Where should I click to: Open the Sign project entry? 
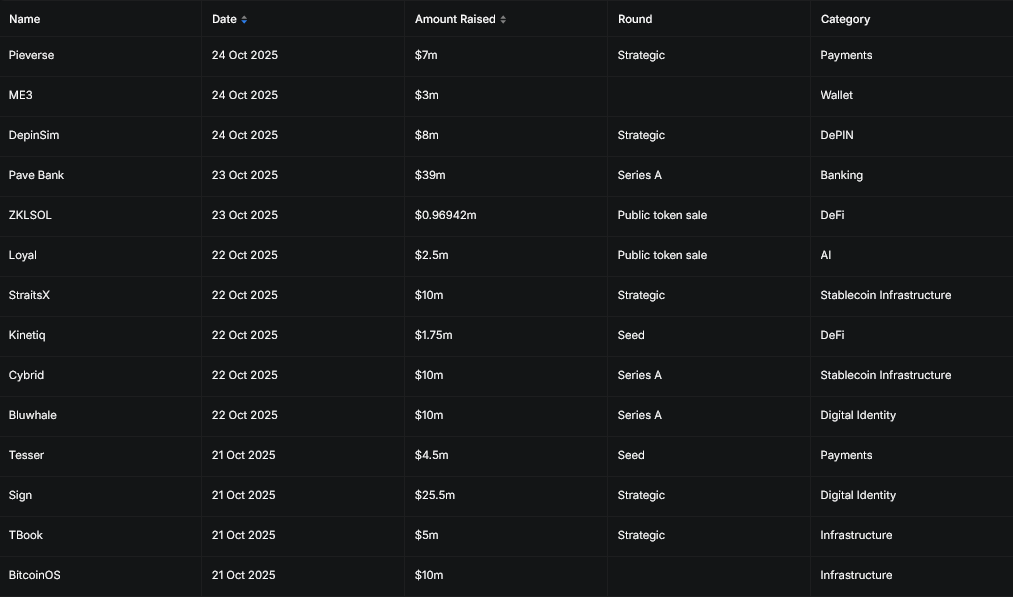[x=20, y=496]
